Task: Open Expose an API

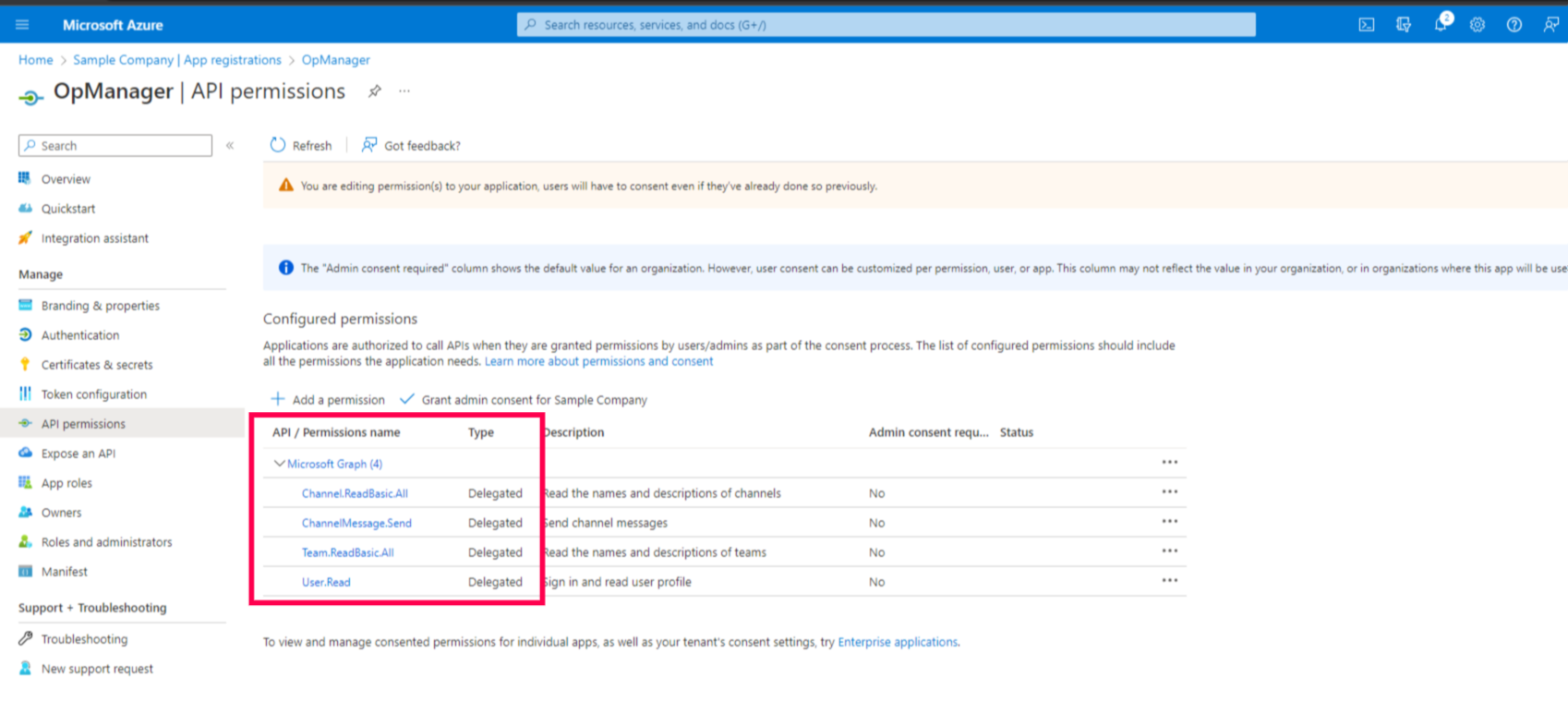Action: tap(78, 454)
